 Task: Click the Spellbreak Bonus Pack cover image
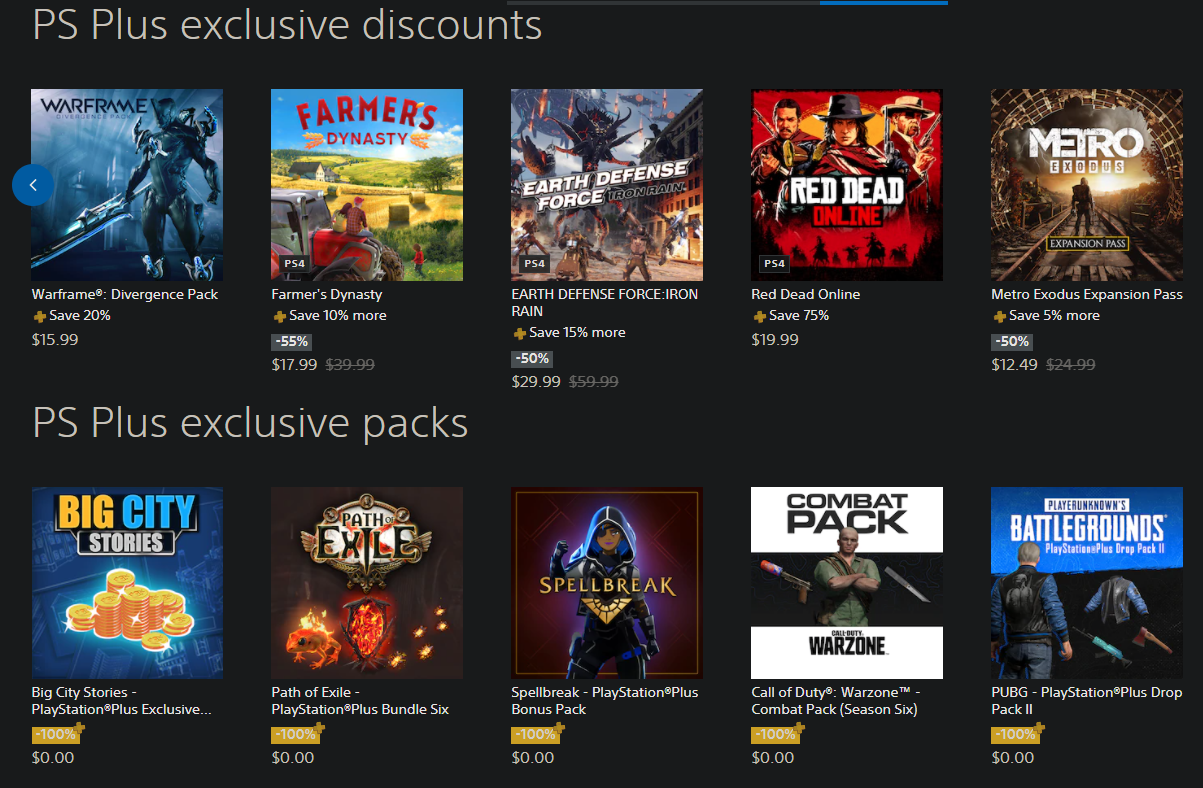(606, 583)
